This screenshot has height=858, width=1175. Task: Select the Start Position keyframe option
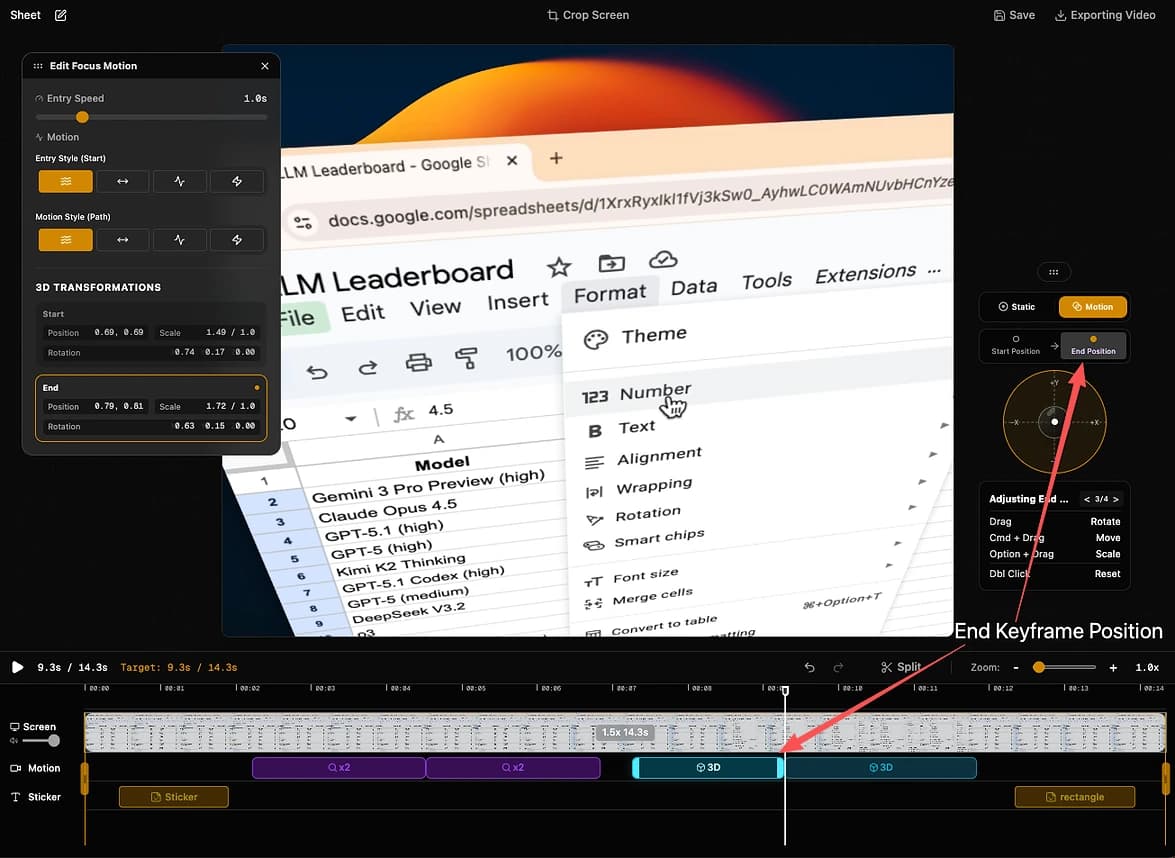click(x=1015, y=345)
